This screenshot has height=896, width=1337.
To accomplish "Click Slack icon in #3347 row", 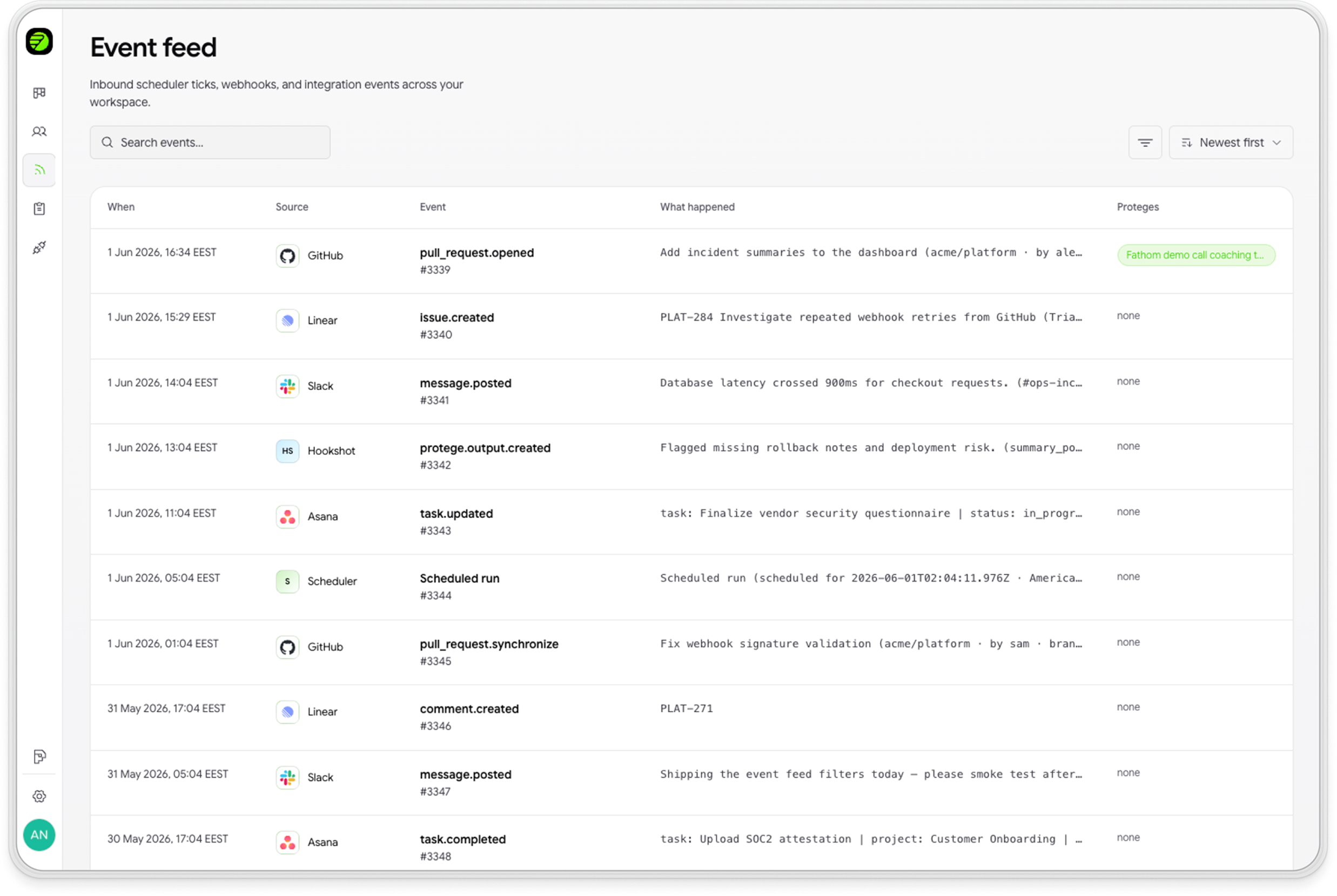I will click(287, 777).
